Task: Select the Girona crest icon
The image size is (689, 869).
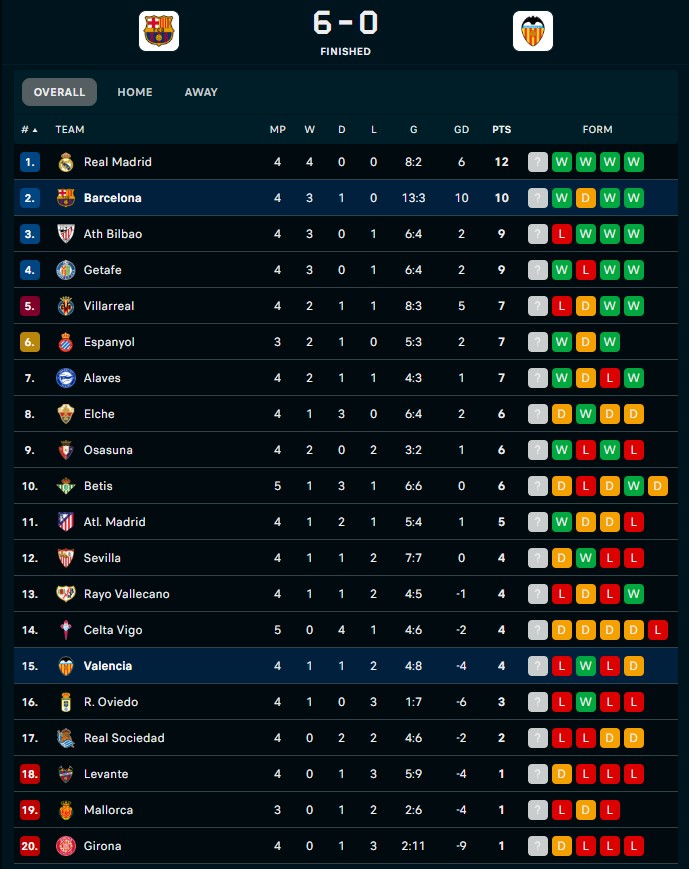Action: pyautogui.click(x=66, y=846)
